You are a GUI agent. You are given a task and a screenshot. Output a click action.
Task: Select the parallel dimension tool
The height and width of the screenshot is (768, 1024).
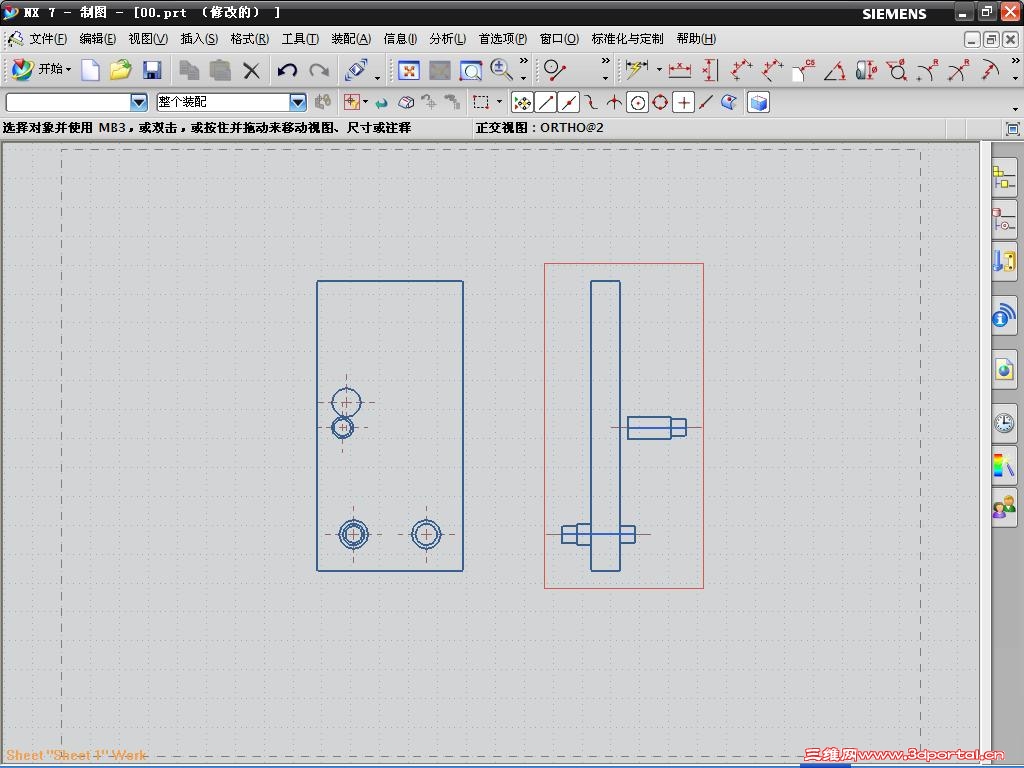click(x=741, y=70)
